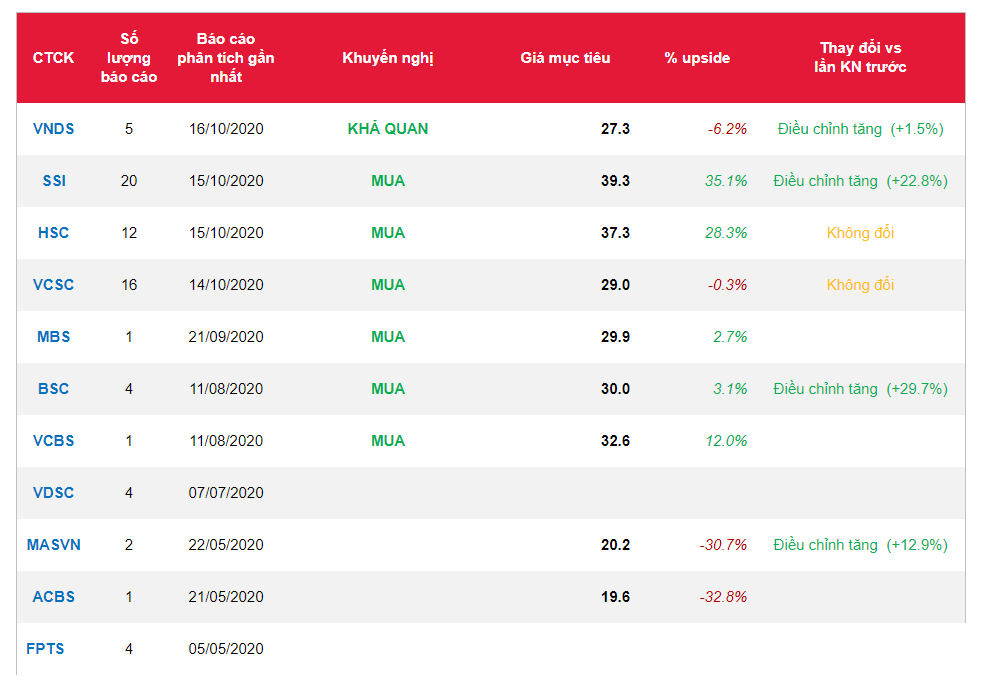Select the date 07/07/2020
Image resolution: width=994 pixels, height=683 pixels.
coord(226,493)
